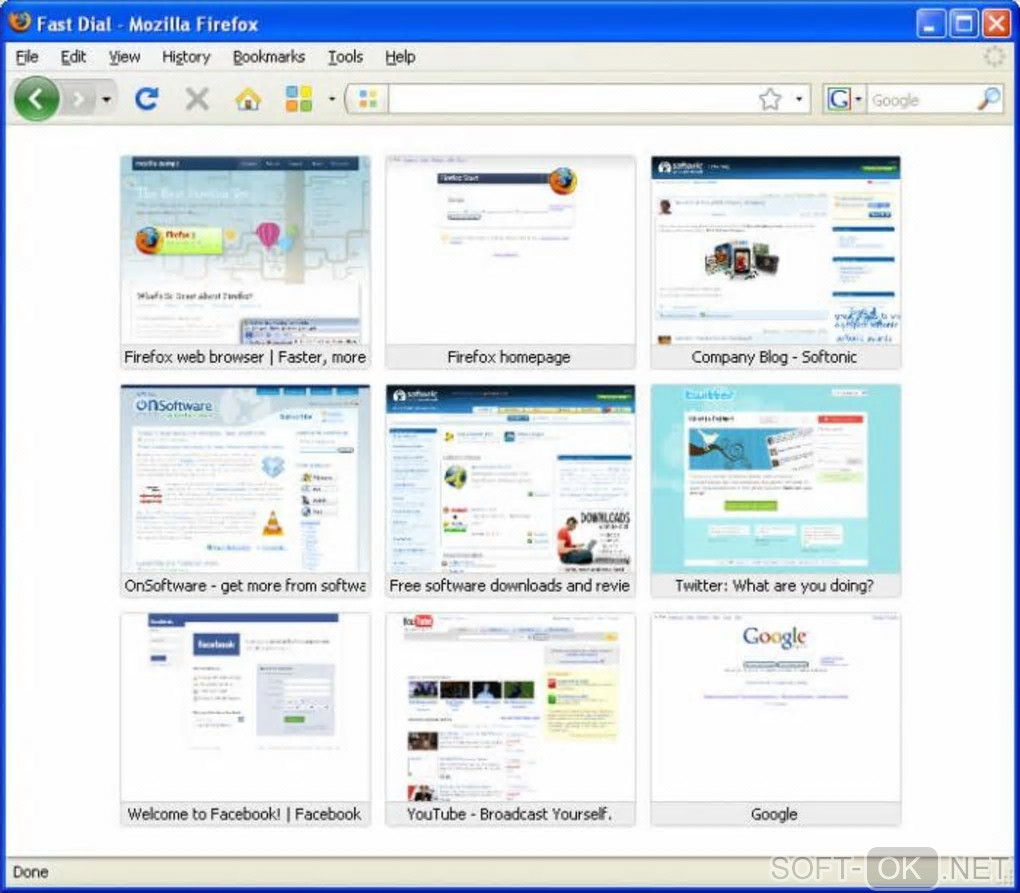Click into the Google search box
Viewport: 1020px width, 893px height.
point(922,100)
